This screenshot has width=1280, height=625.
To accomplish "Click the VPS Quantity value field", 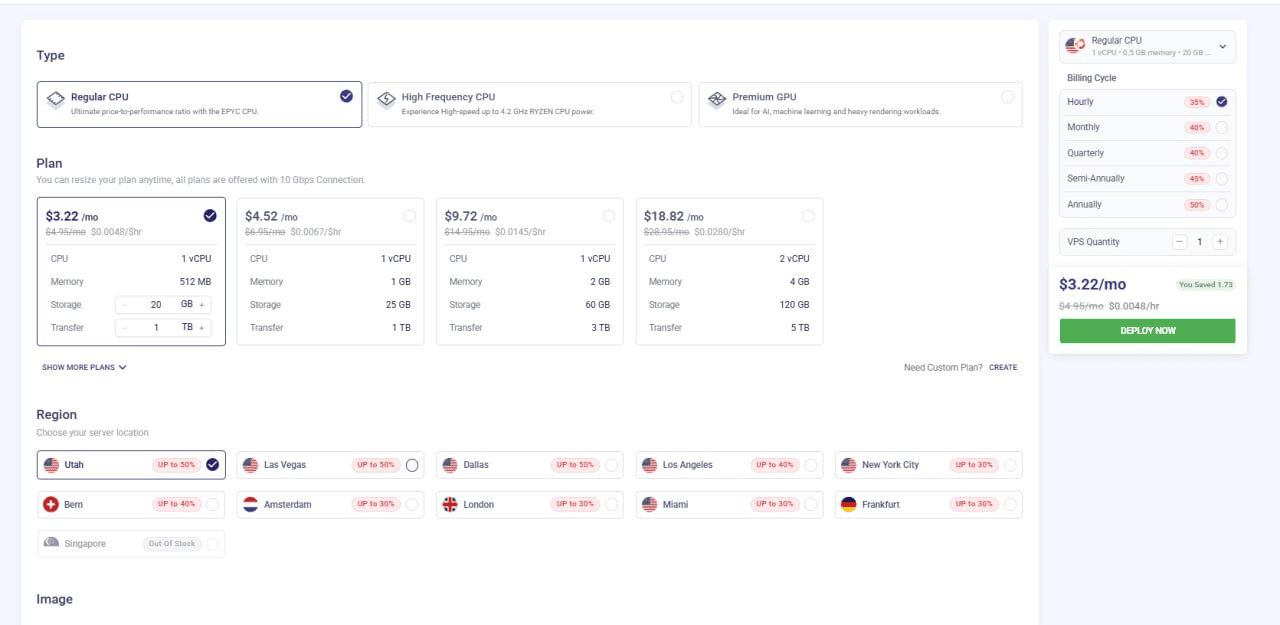I will coord(1200,242).
